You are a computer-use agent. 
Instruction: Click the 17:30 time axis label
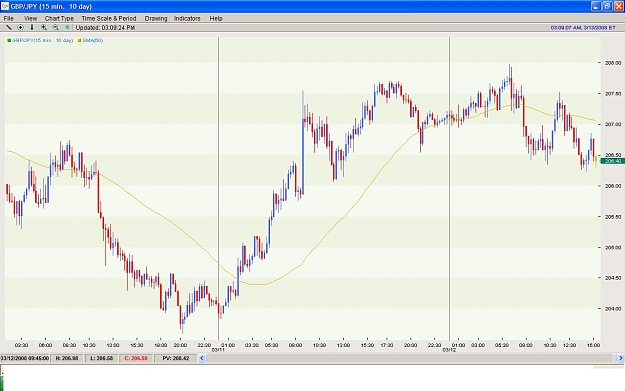coord(387,345)
